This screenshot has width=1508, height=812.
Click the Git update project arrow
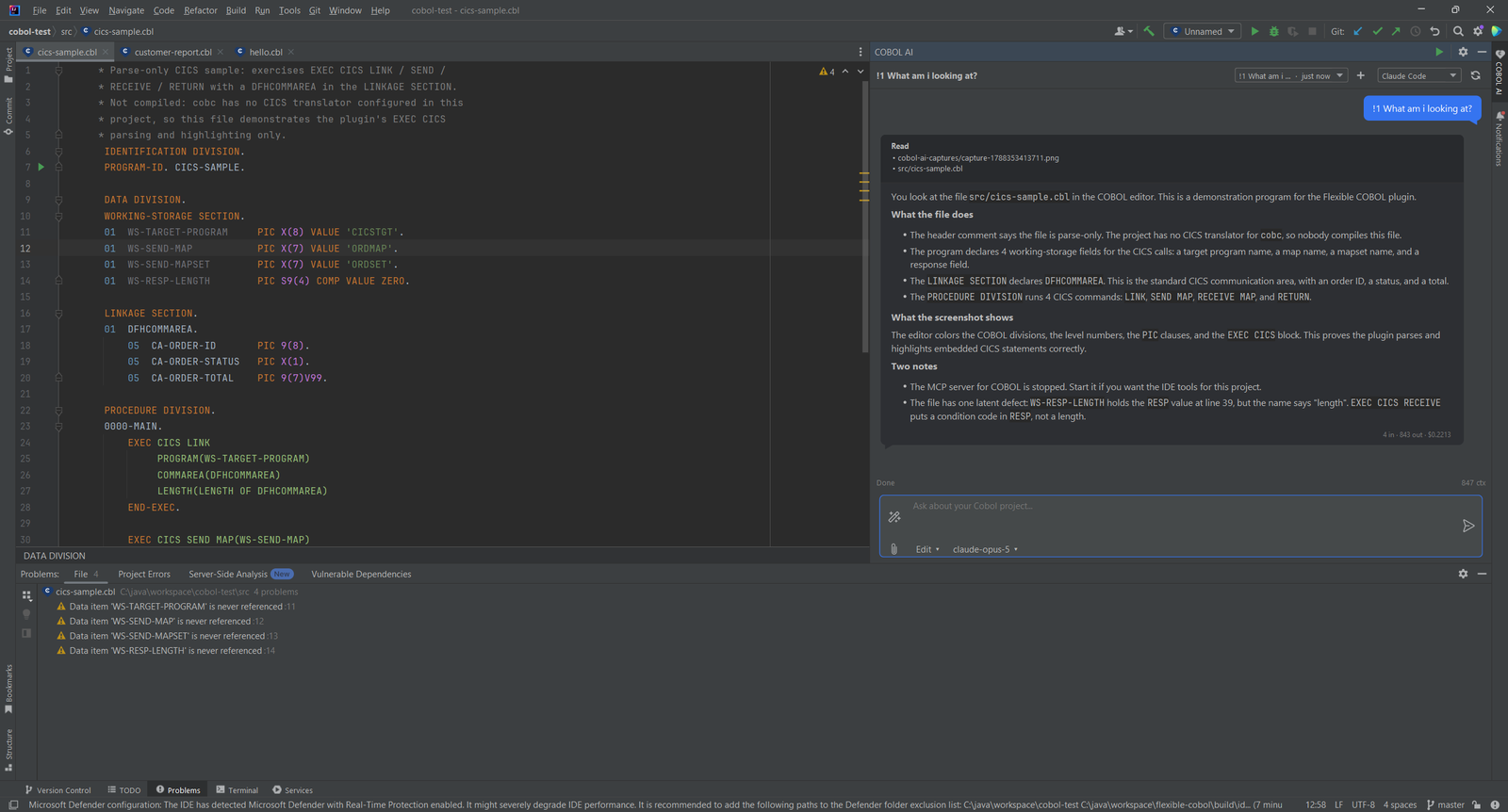tap(1358, 31)
